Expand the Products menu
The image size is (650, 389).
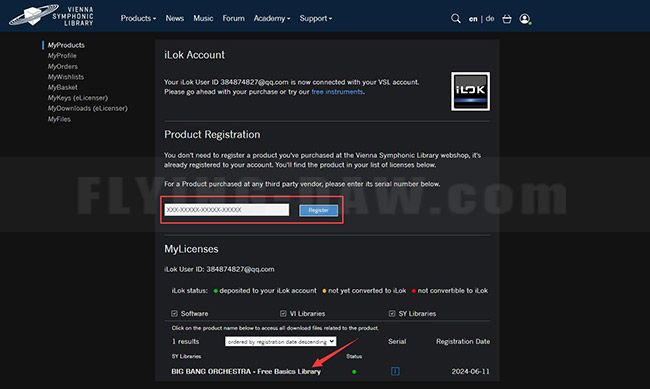point(138,19)
